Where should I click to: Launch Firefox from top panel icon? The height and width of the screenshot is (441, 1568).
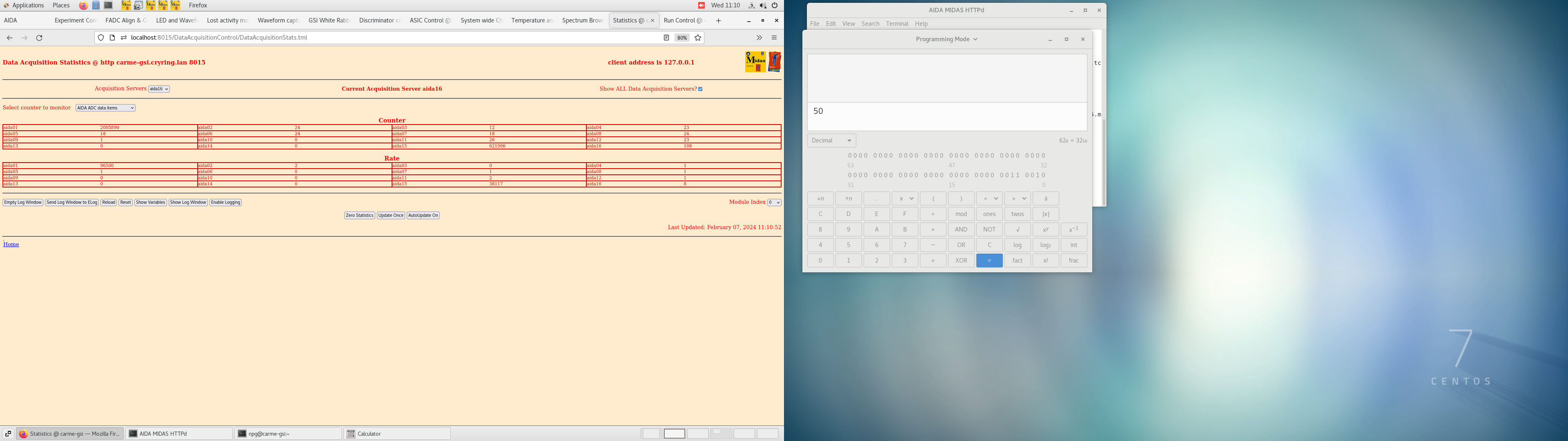point(83,5)
